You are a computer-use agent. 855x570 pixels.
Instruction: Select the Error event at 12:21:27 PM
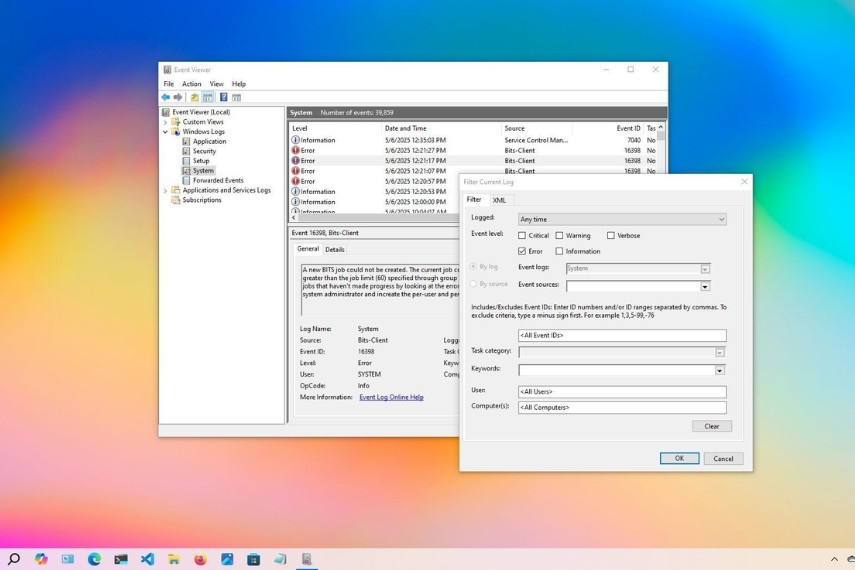pos(473,151)
